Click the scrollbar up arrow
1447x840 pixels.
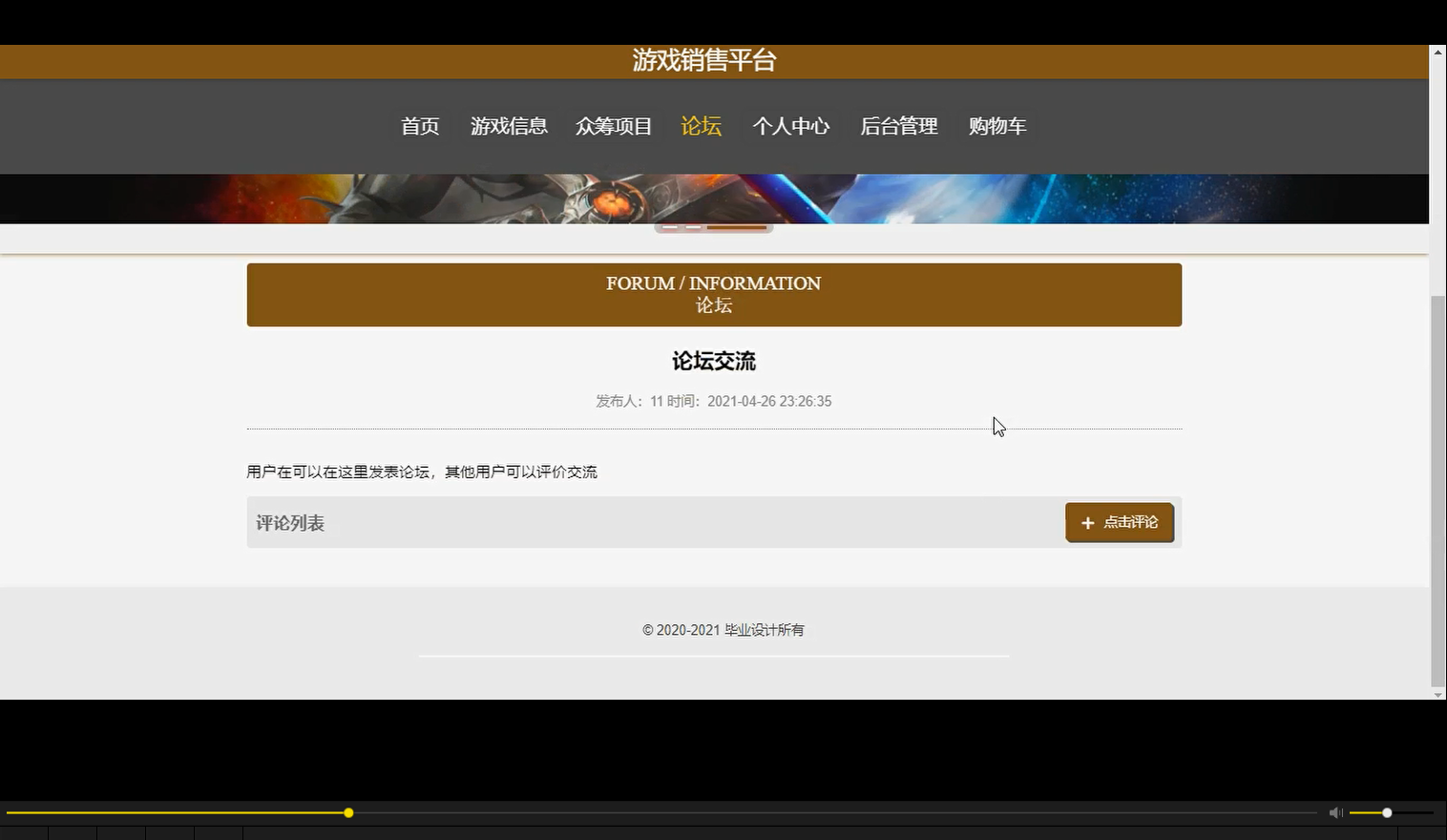[1438, 54]
